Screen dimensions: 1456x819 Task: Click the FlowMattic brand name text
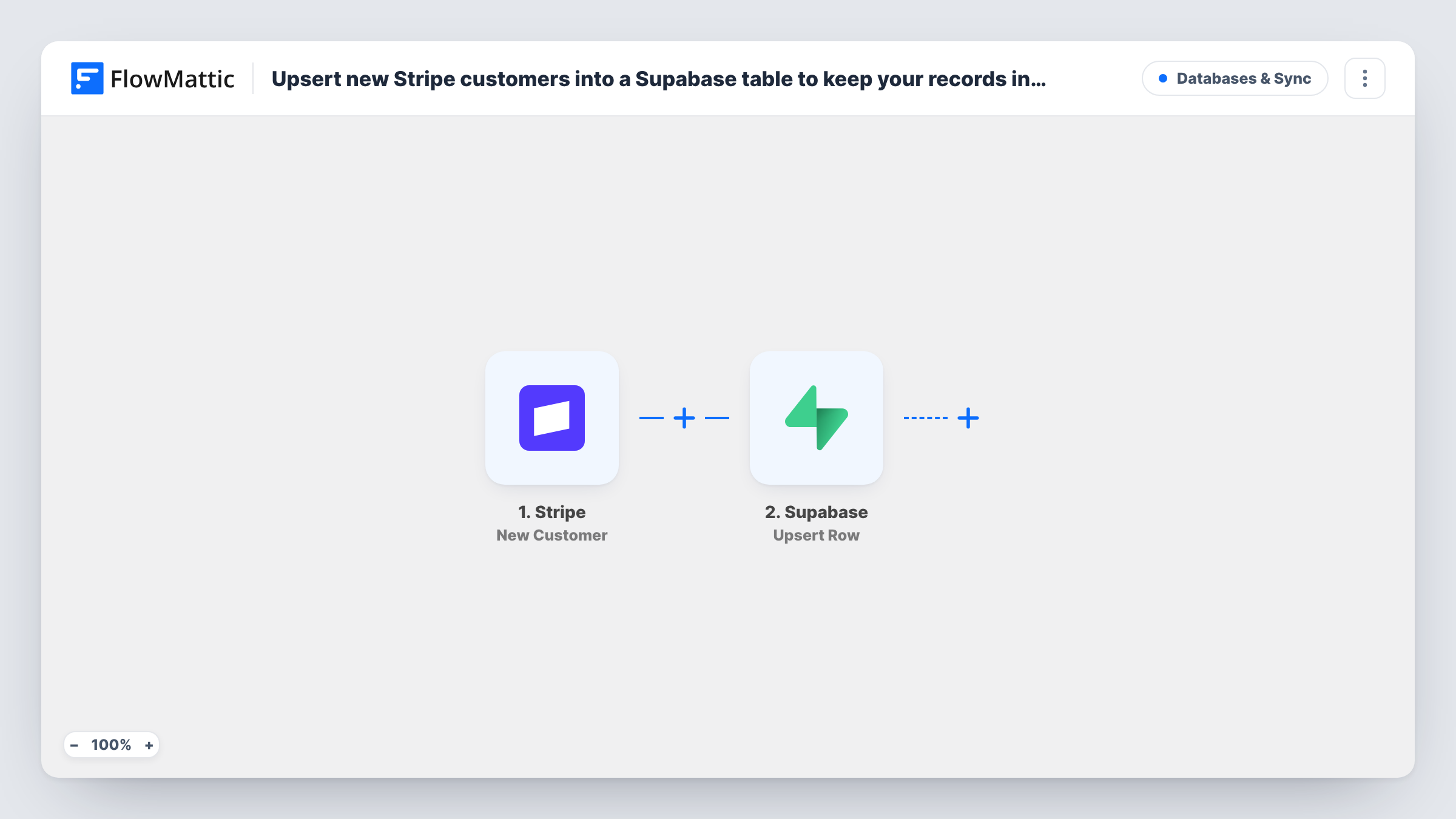[172, 79]
